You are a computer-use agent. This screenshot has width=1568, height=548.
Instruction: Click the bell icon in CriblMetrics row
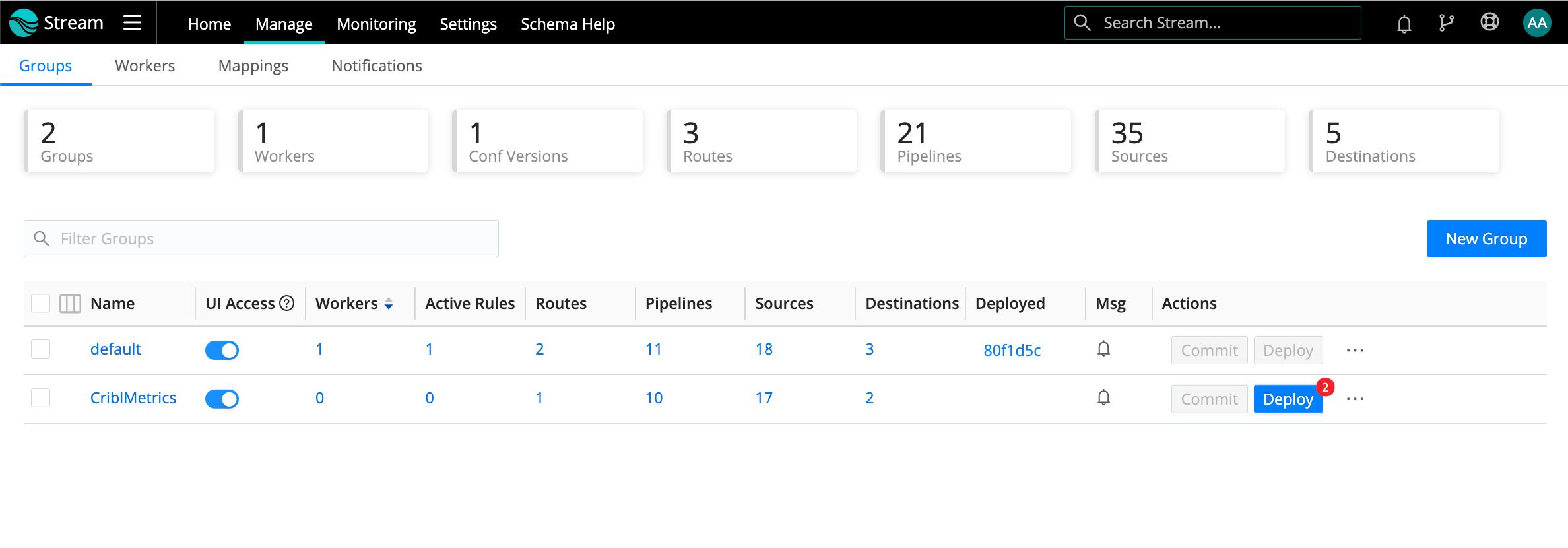pos(1103,397)
